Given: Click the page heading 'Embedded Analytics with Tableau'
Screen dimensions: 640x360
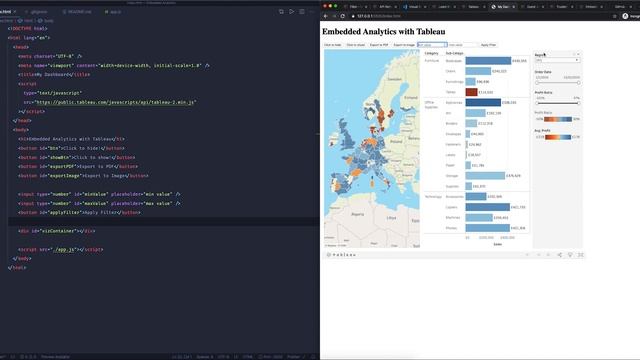Looking at the screenshot, I should tap(384, 31).
